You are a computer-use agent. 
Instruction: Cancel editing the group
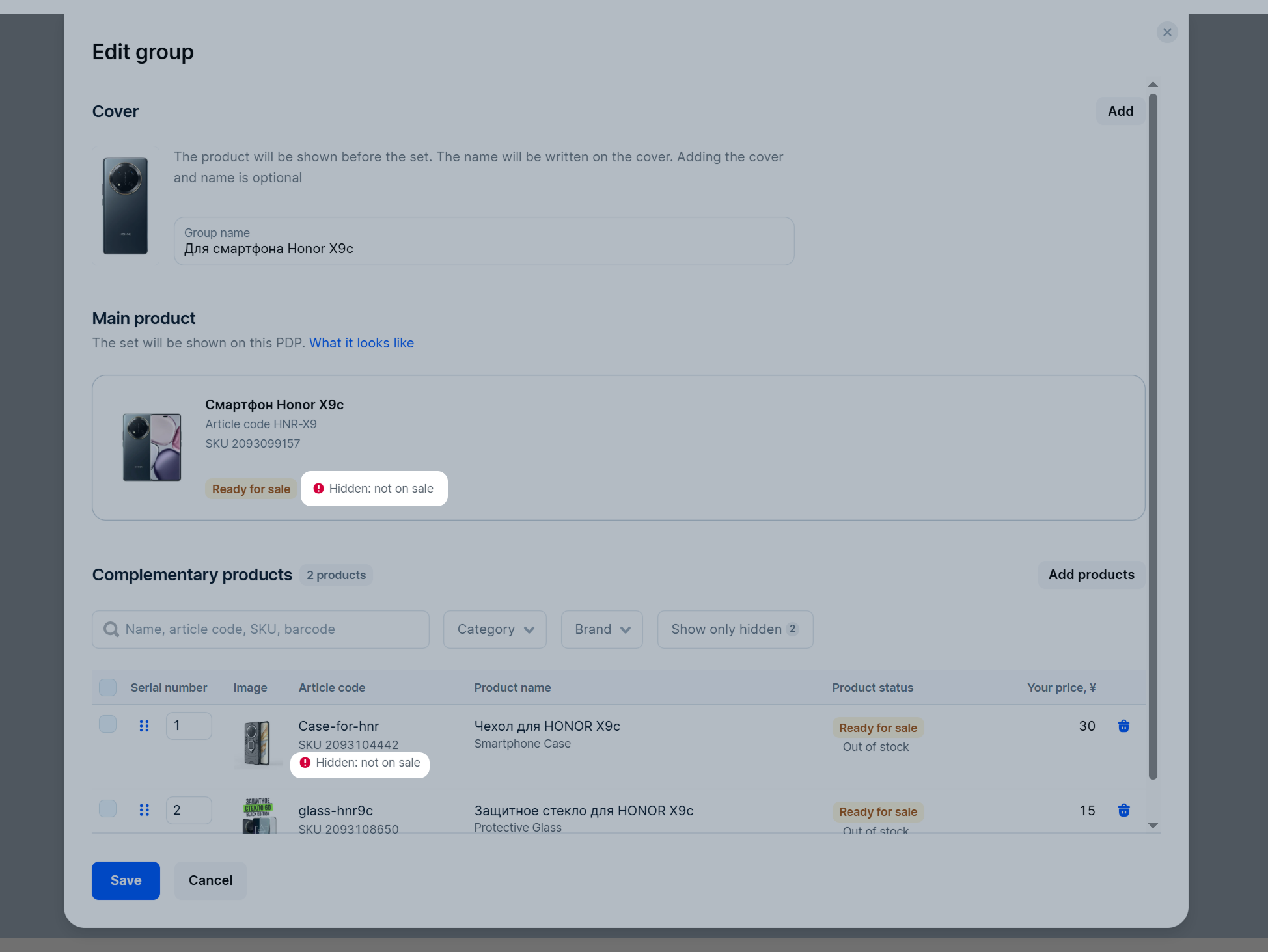pos(210,880)
